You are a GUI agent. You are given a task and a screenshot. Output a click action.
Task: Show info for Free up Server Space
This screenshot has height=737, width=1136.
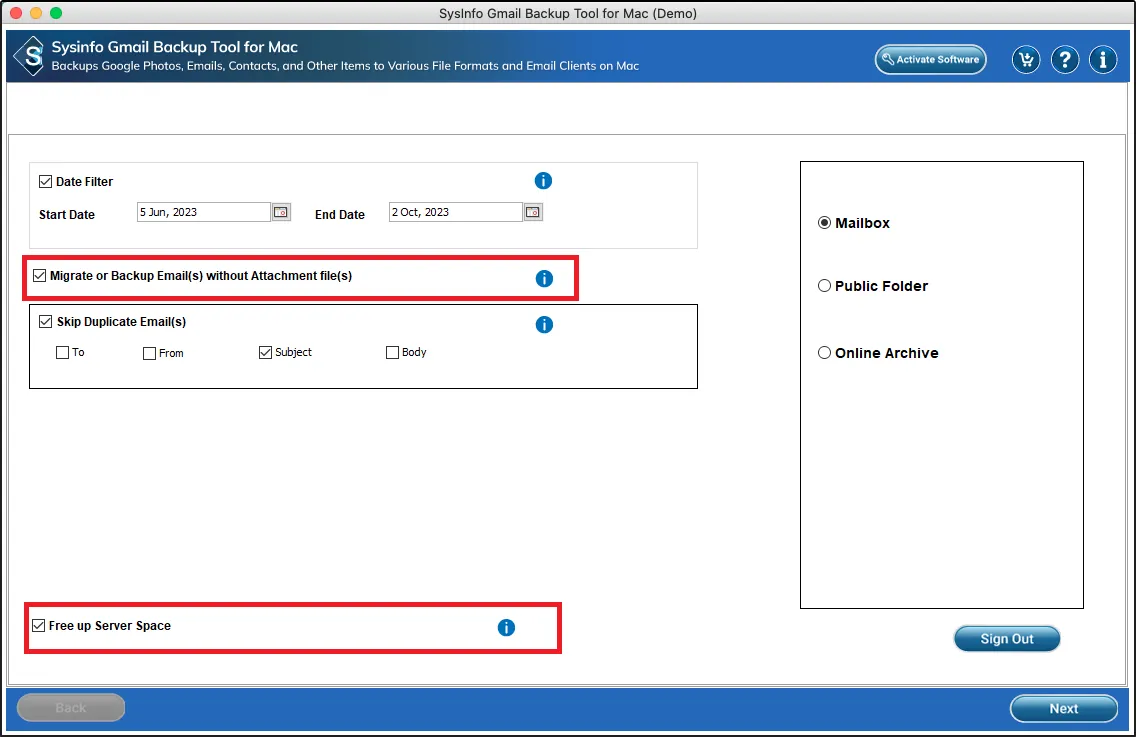pyautogui.click(x=506, y=628)
